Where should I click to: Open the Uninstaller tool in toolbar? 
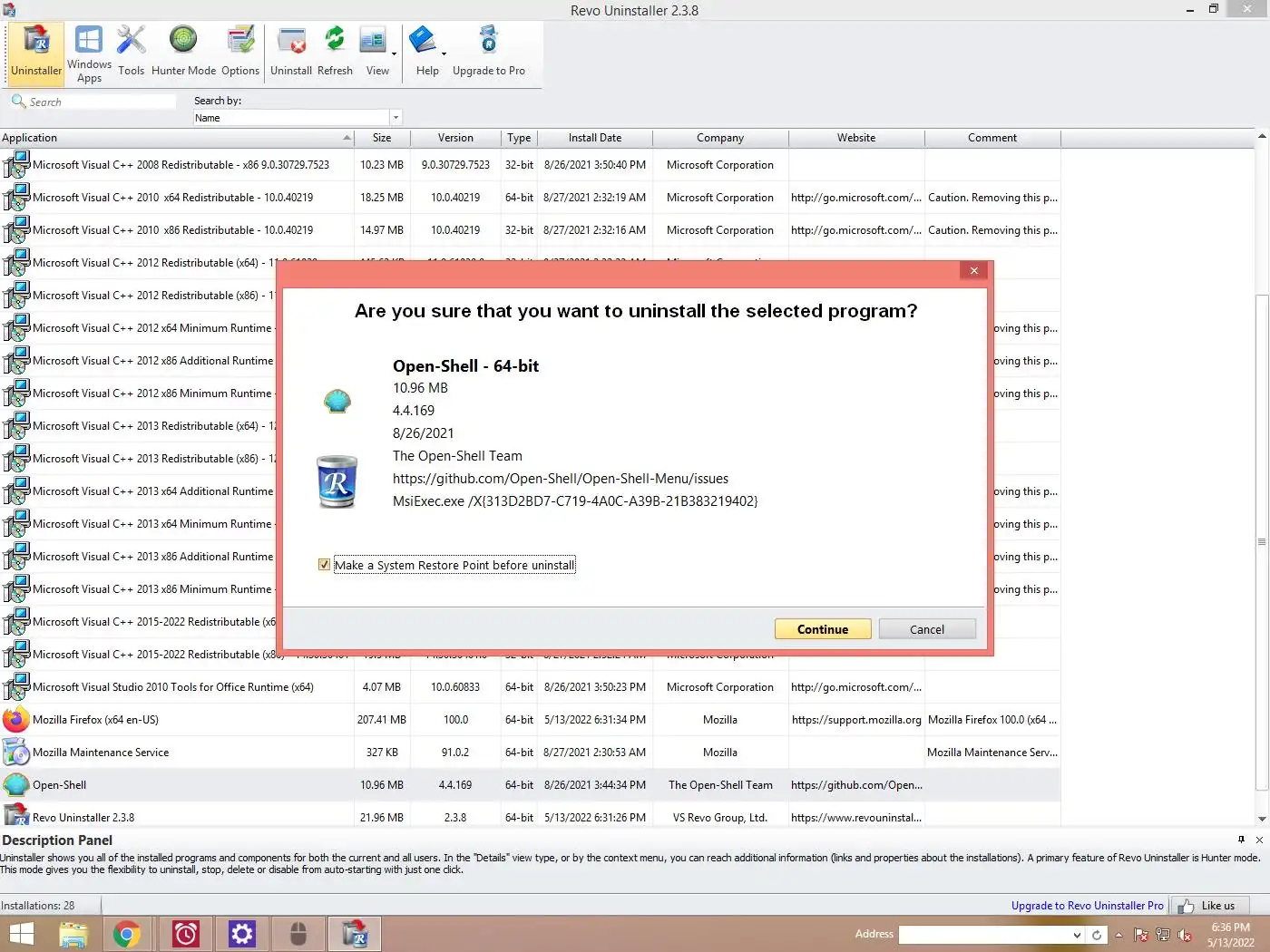pyautogui.click(x=36, y=53)
